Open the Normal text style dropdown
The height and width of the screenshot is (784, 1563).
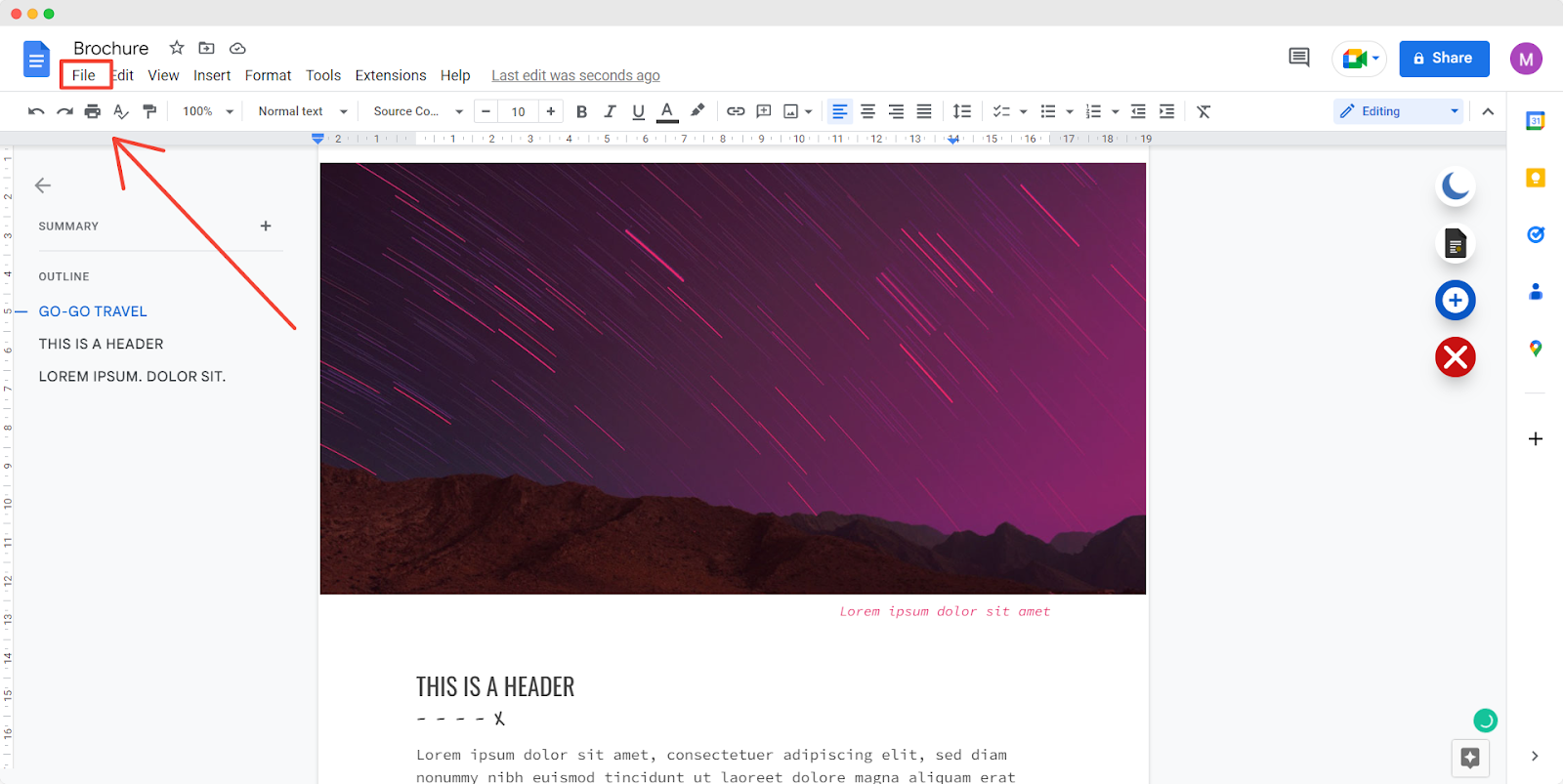click(303, 111)
